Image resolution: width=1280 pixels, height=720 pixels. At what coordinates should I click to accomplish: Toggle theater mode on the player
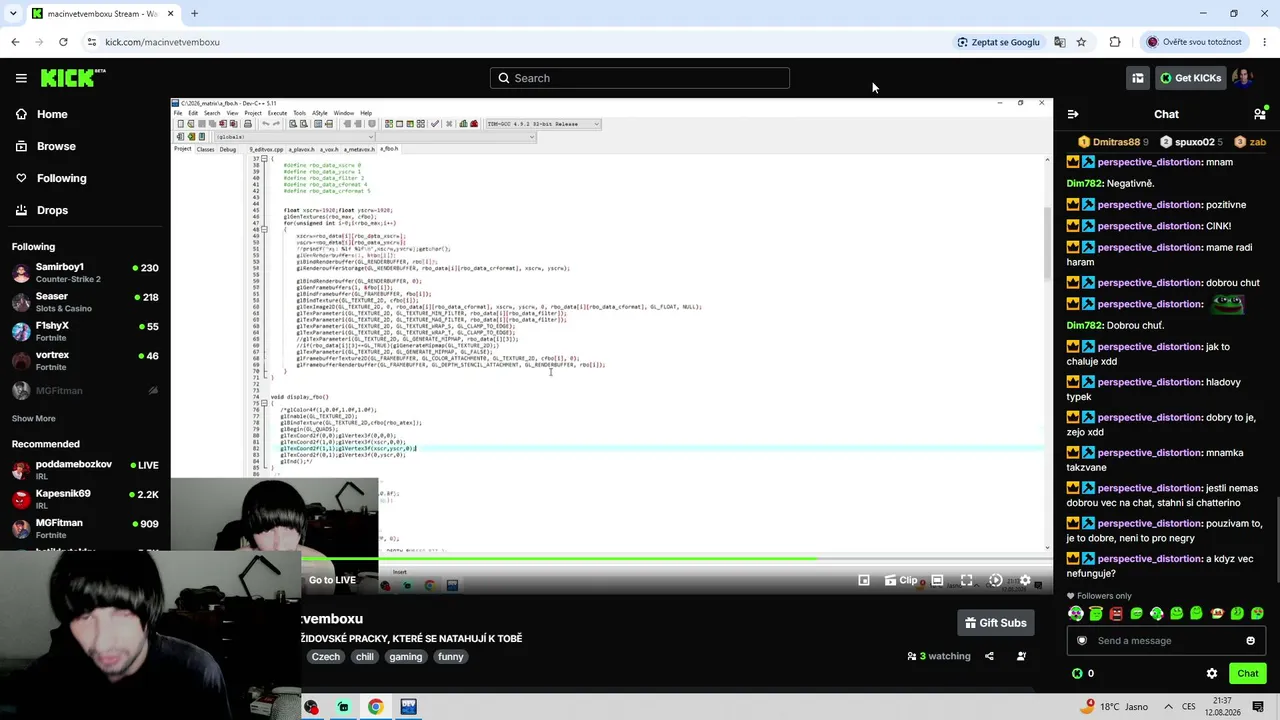[x=937, y=580]
